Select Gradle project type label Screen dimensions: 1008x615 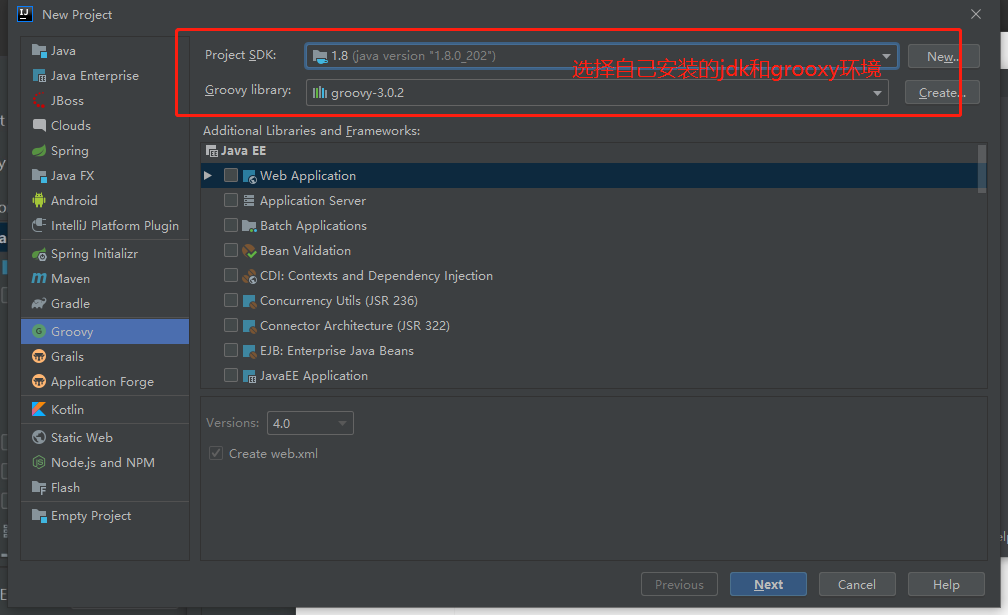click(70, 303)
